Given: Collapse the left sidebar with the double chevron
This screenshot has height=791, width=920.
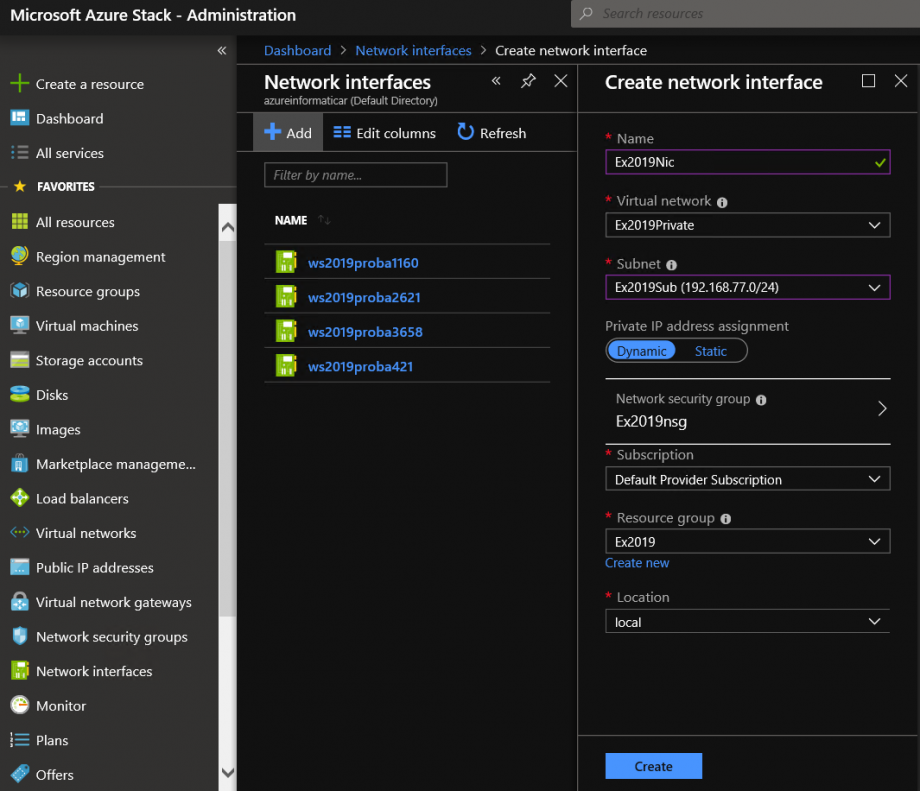Looking at the screenshot, I should tap(222, 51).
